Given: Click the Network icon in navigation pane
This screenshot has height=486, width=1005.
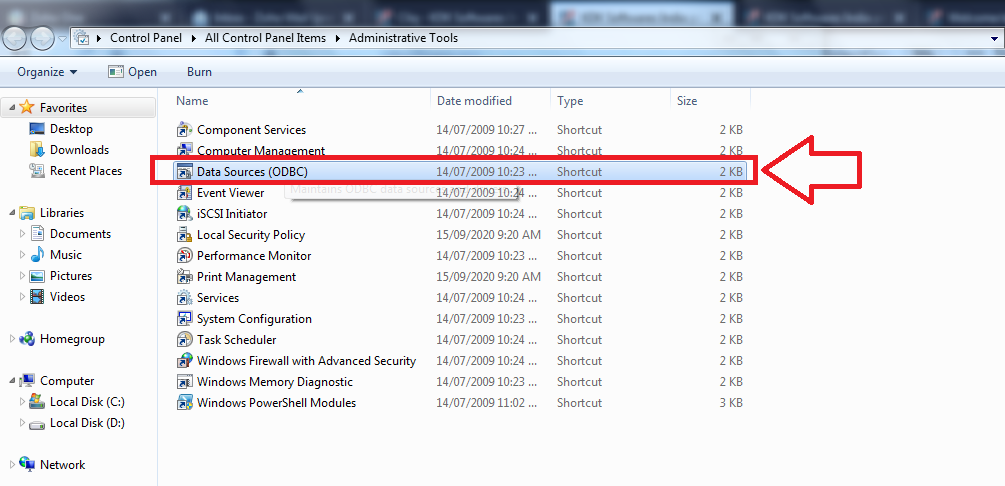Looking at the screenshot, I should pos(26,465).
